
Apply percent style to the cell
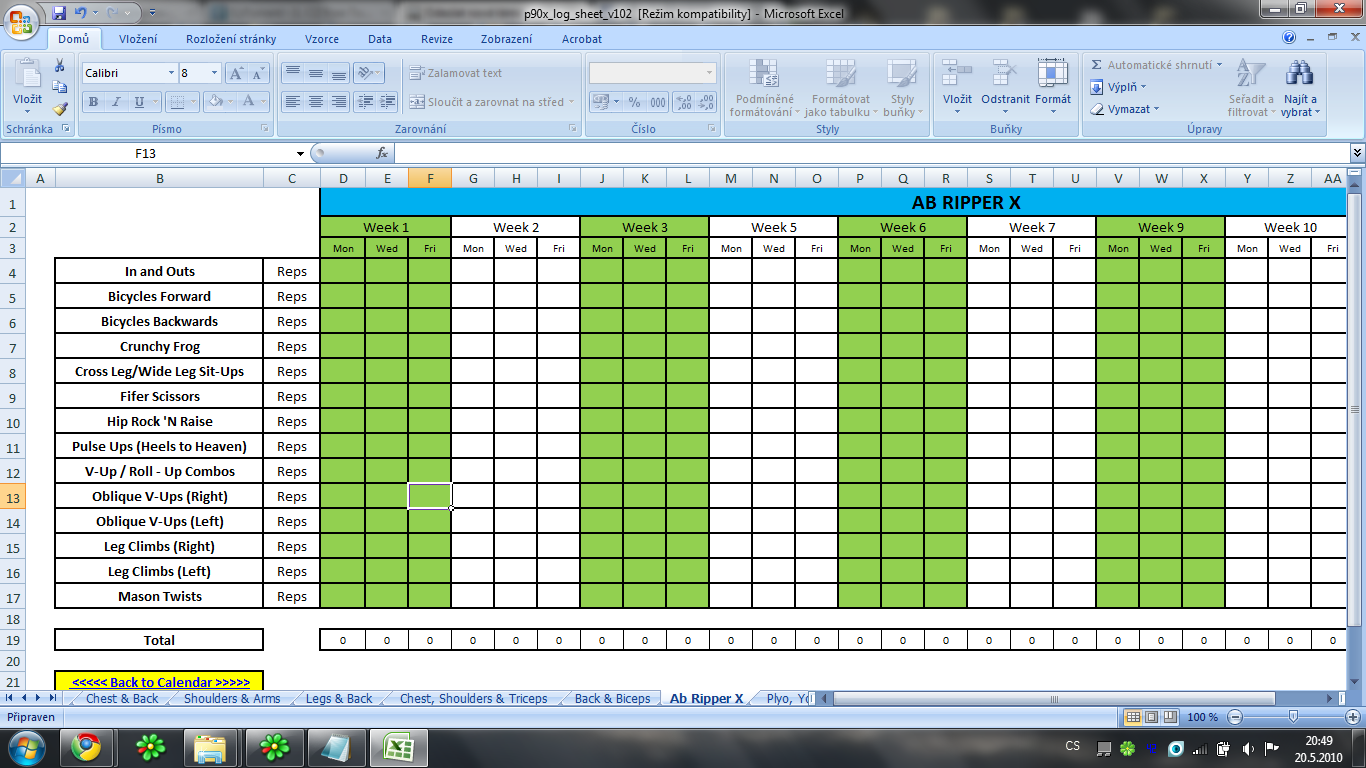click(x=633, y=102)
